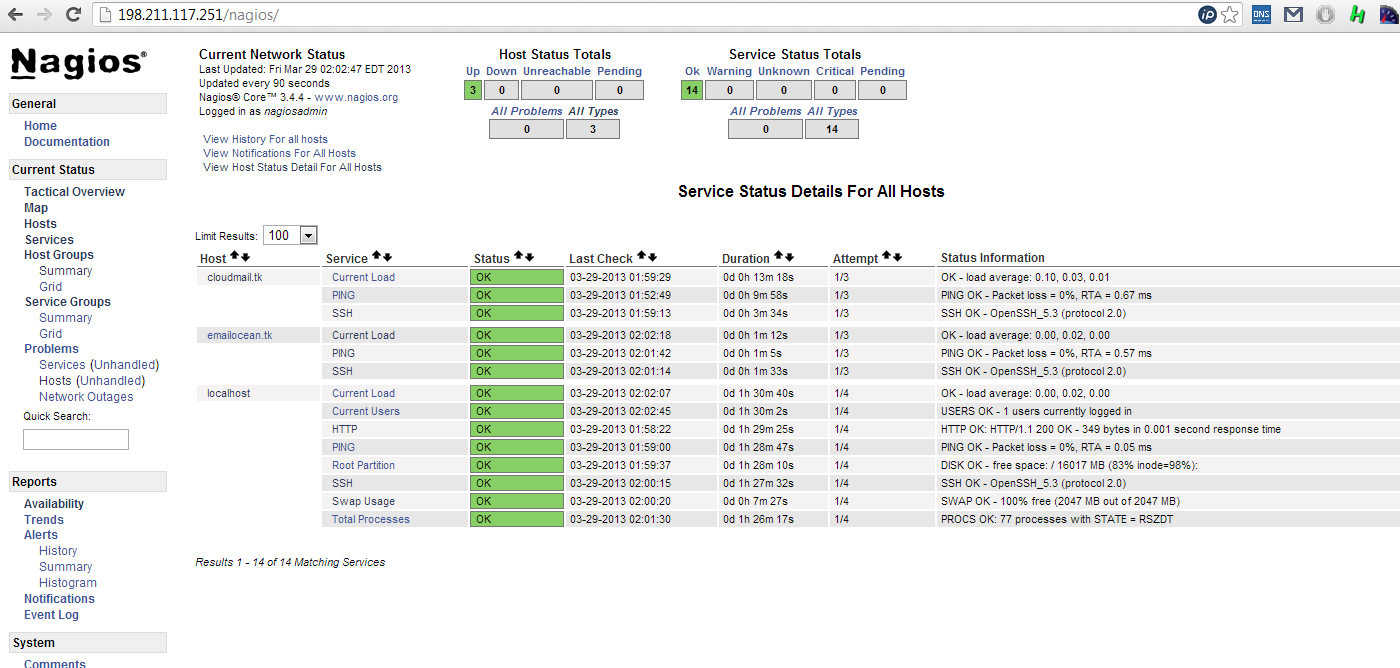Screen dimensions: 1400x668
Task: Click the browser forward arrow
Action: 44,15
